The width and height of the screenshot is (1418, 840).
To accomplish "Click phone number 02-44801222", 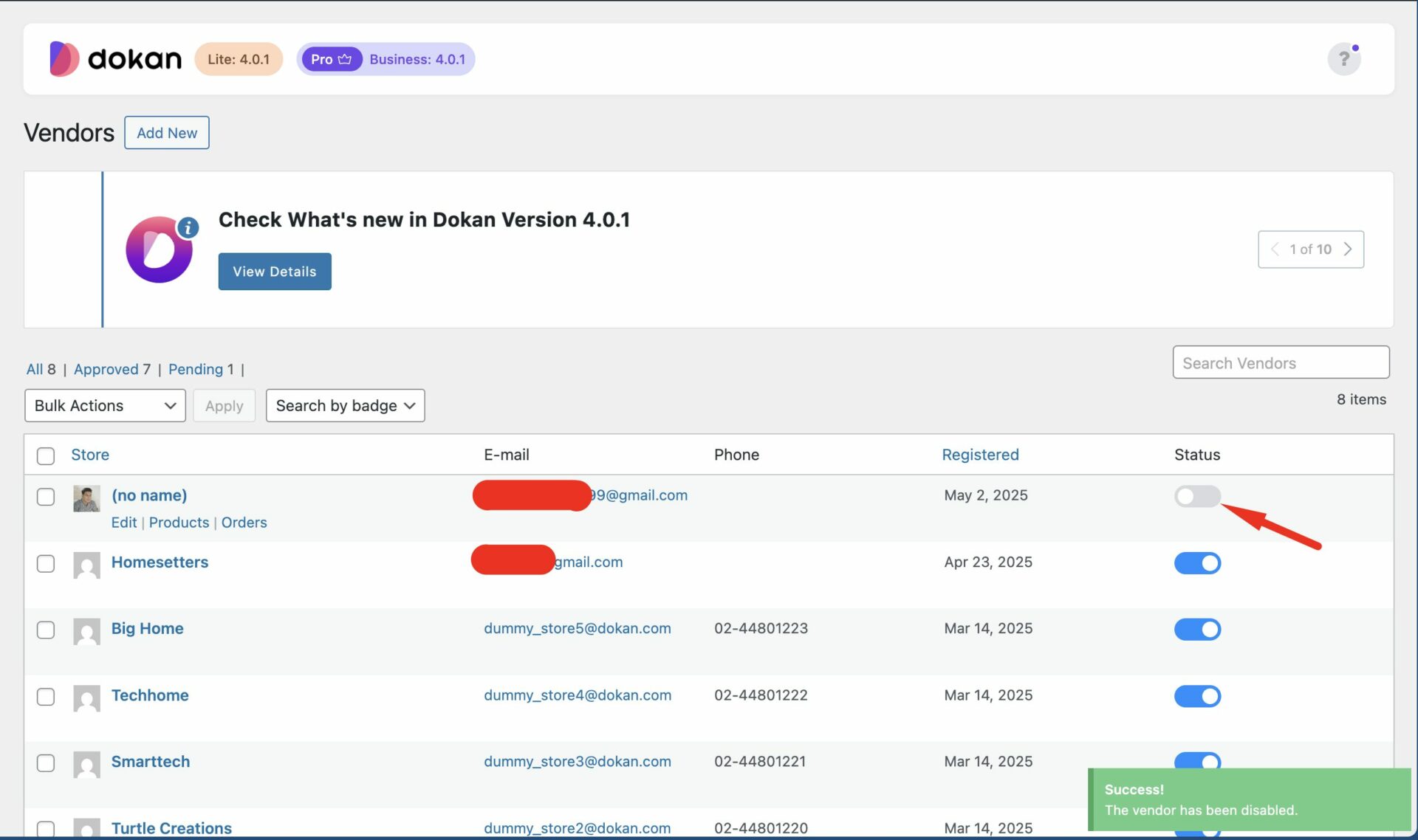I will [x=761, y=695].
